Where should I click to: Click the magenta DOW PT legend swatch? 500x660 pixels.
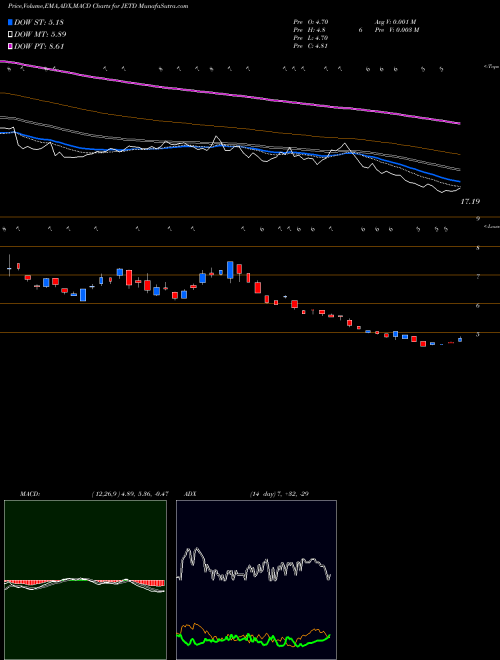pos(10,47)
